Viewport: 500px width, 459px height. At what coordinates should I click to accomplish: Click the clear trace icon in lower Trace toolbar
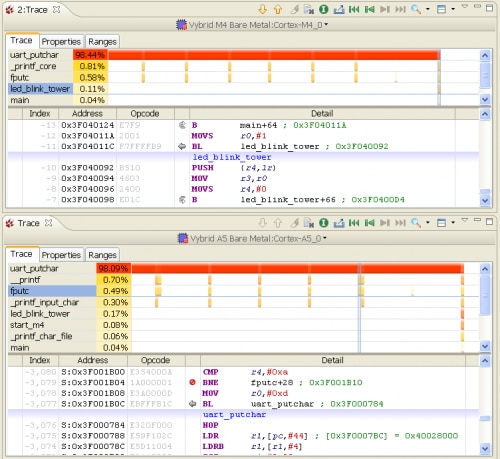click(x=309, y=223)
